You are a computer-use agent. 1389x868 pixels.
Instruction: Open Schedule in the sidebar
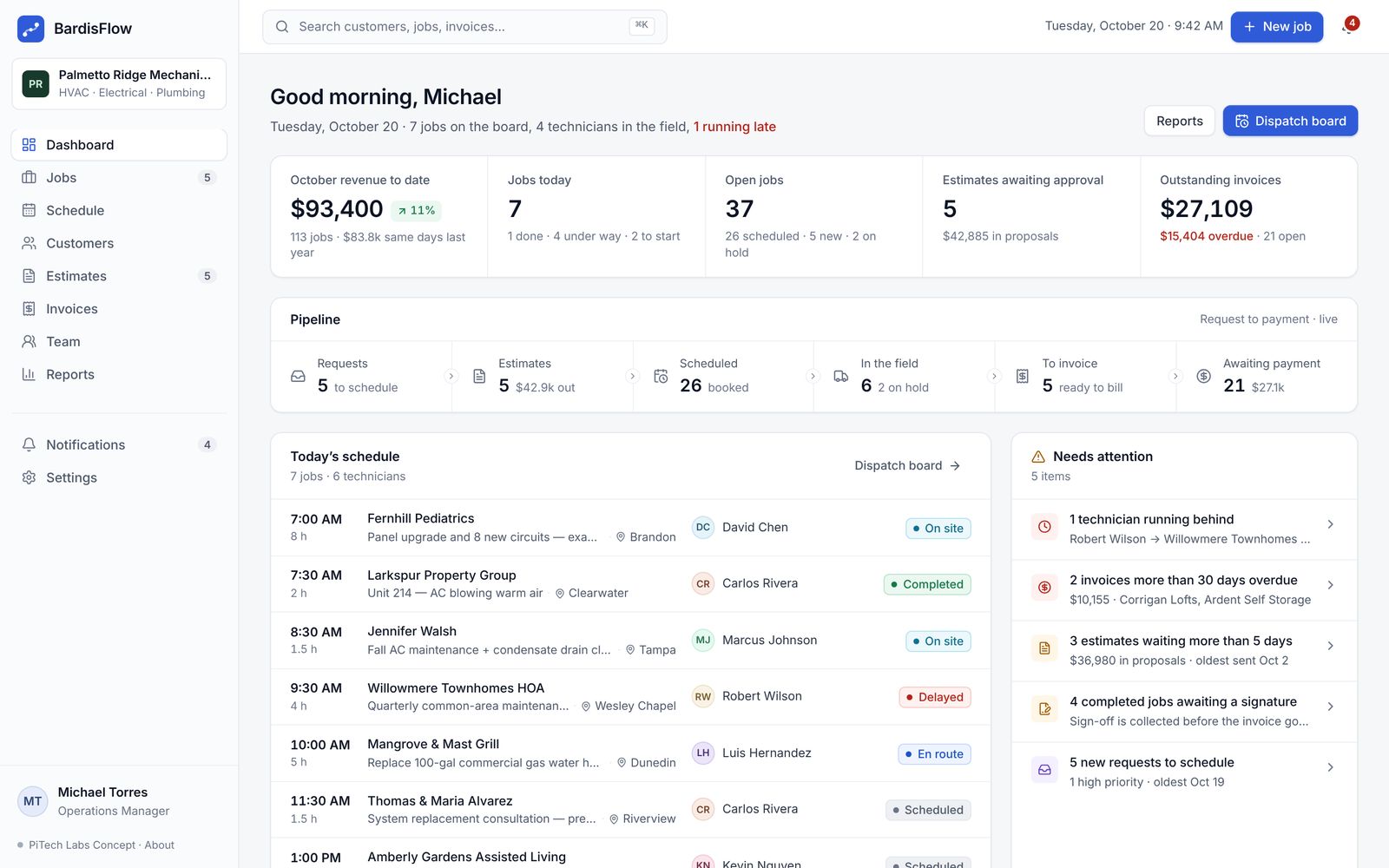[119, 211]
